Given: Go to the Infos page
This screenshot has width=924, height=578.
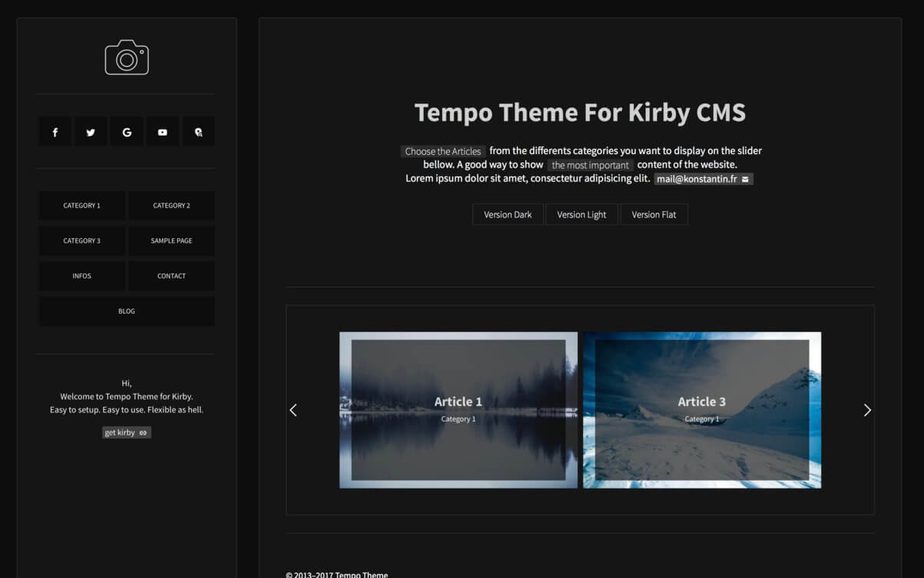Looking at the screenshot, I should tap(82, 276).
